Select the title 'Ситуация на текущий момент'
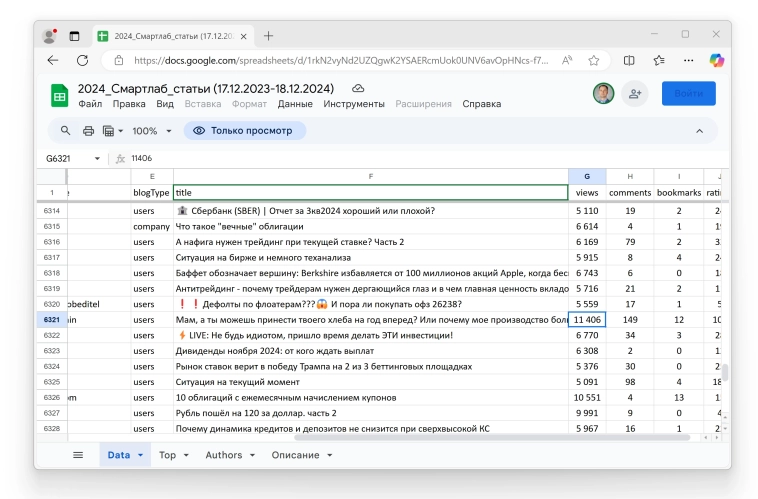This screenshot has width=758, height=499. 371,382
